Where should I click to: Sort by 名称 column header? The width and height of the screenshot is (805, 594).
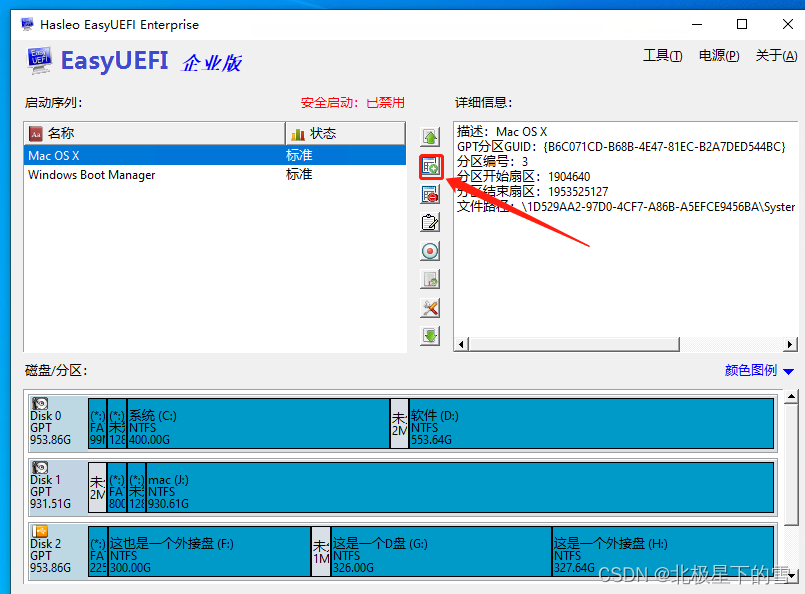point(155,133)
